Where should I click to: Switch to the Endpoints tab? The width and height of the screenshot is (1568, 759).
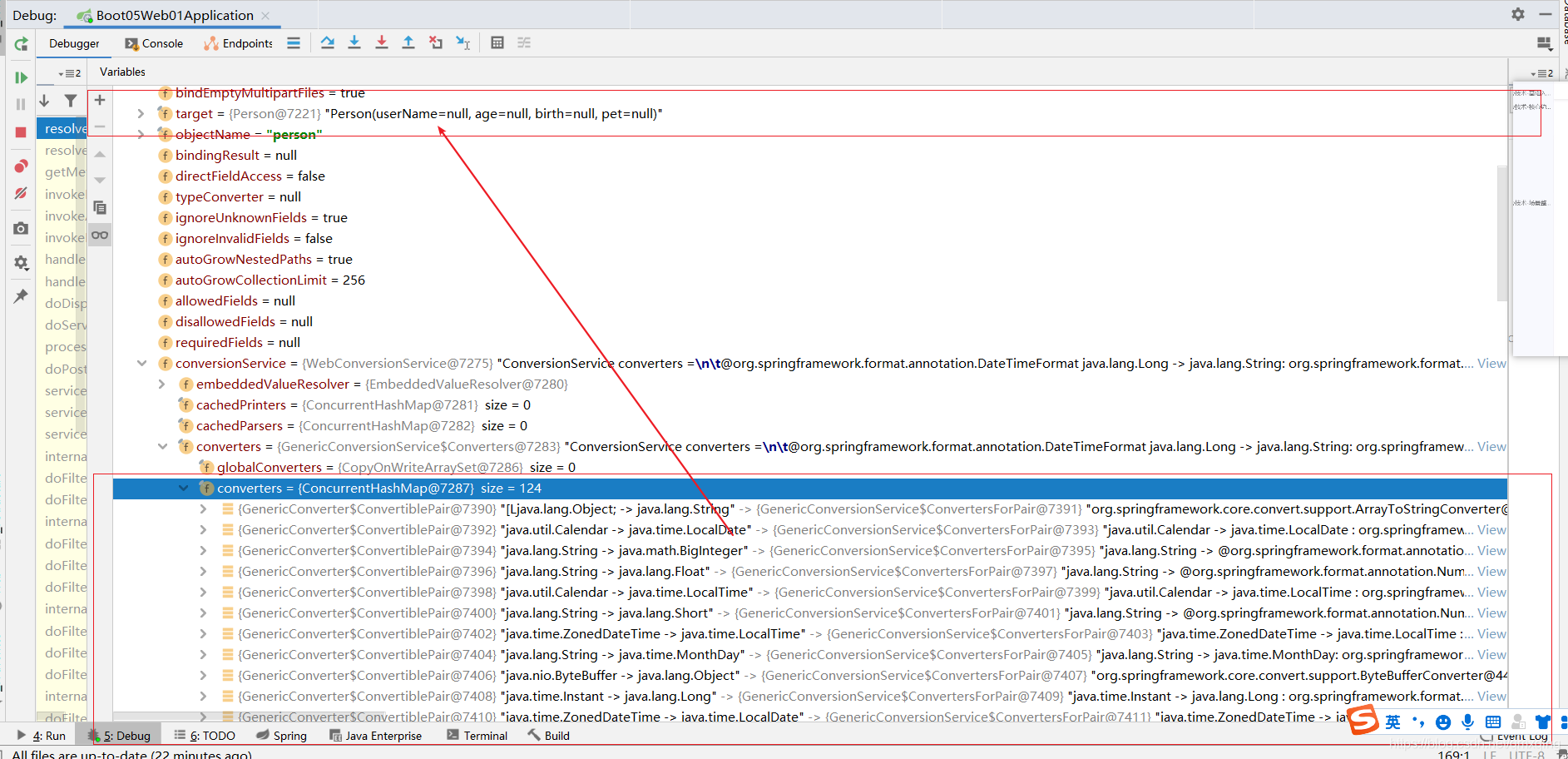(238, 43)
